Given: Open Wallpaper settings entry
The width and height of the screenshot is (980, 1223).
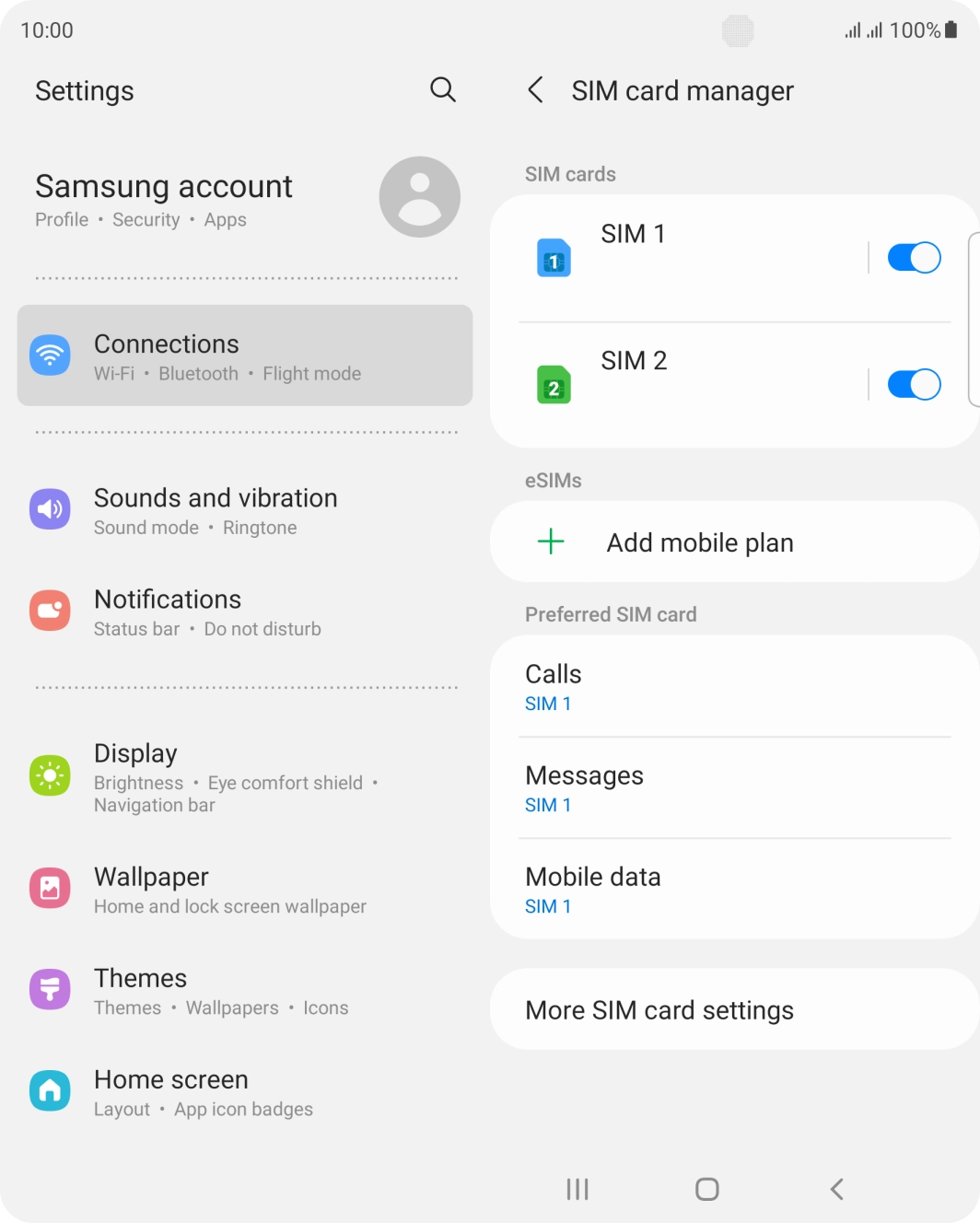Looking at the screenshot, I should click(245, 890).
